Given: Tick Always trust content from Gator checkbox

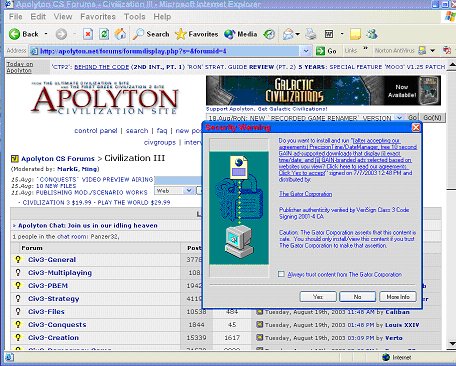Looking at the screenshot, I should coord(281,274).
